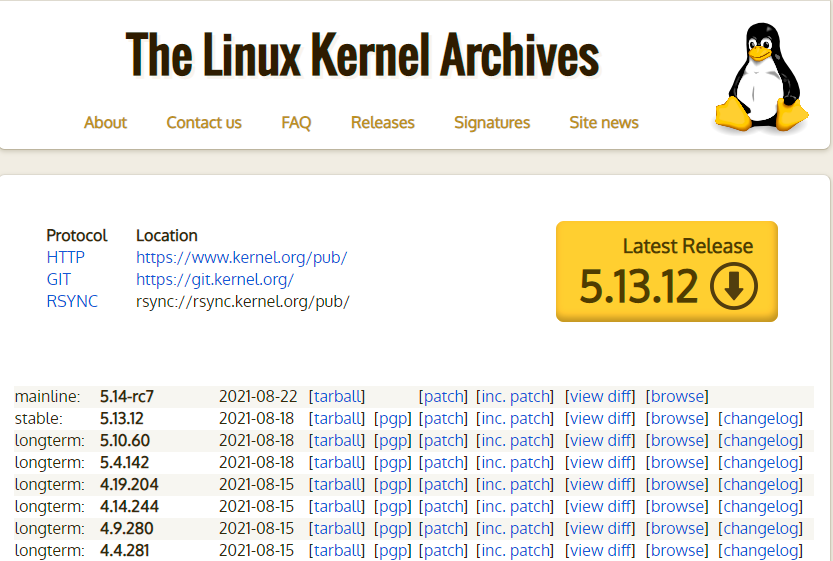The height and width of the screenshot is (561, 833).
Task: Download tarball for mainline 5.14-rc7
Action: (x=337, y=396)
